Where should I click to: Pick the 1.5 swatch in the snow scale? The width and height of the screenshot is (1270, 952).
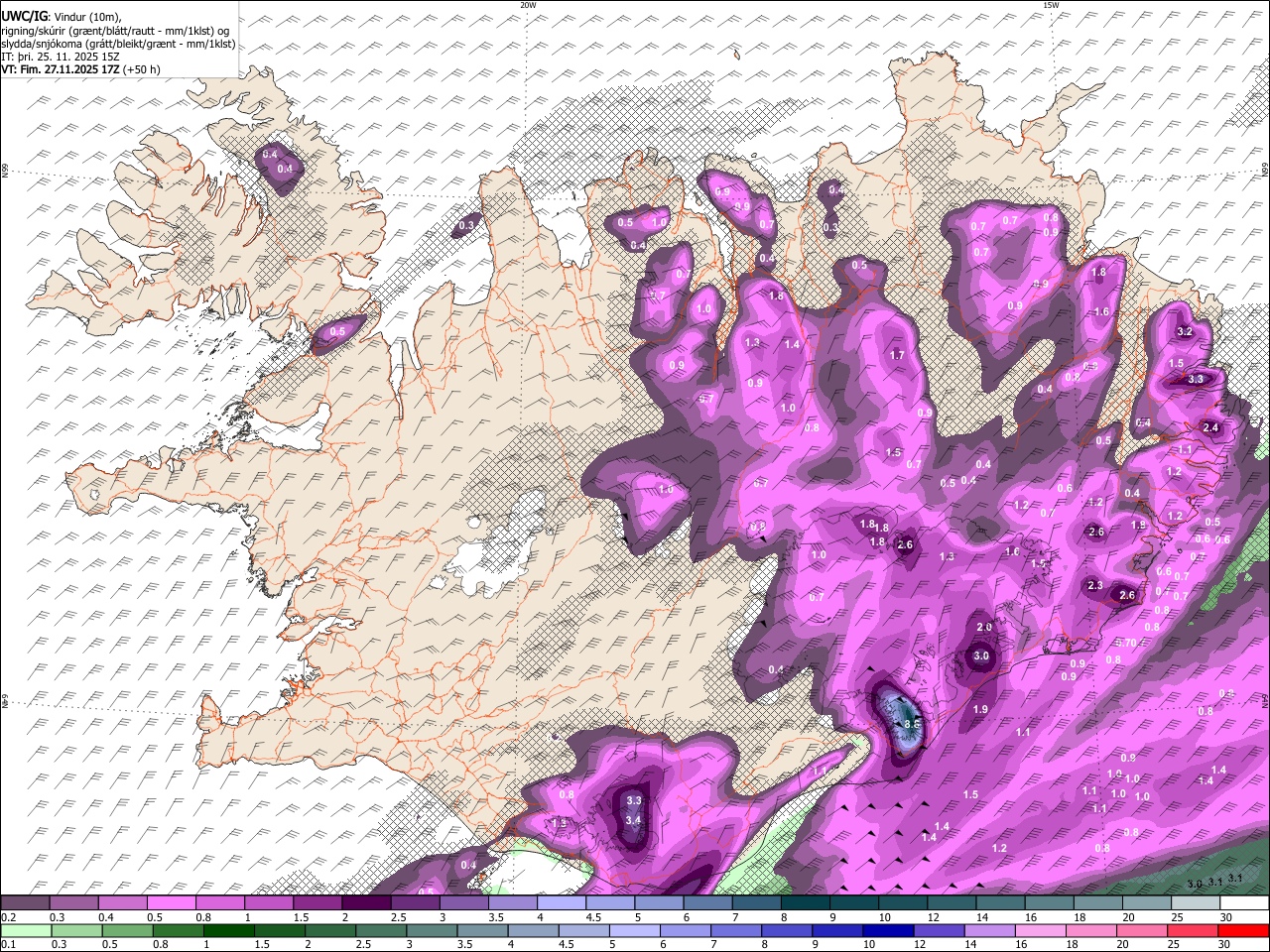coord(317,903)
